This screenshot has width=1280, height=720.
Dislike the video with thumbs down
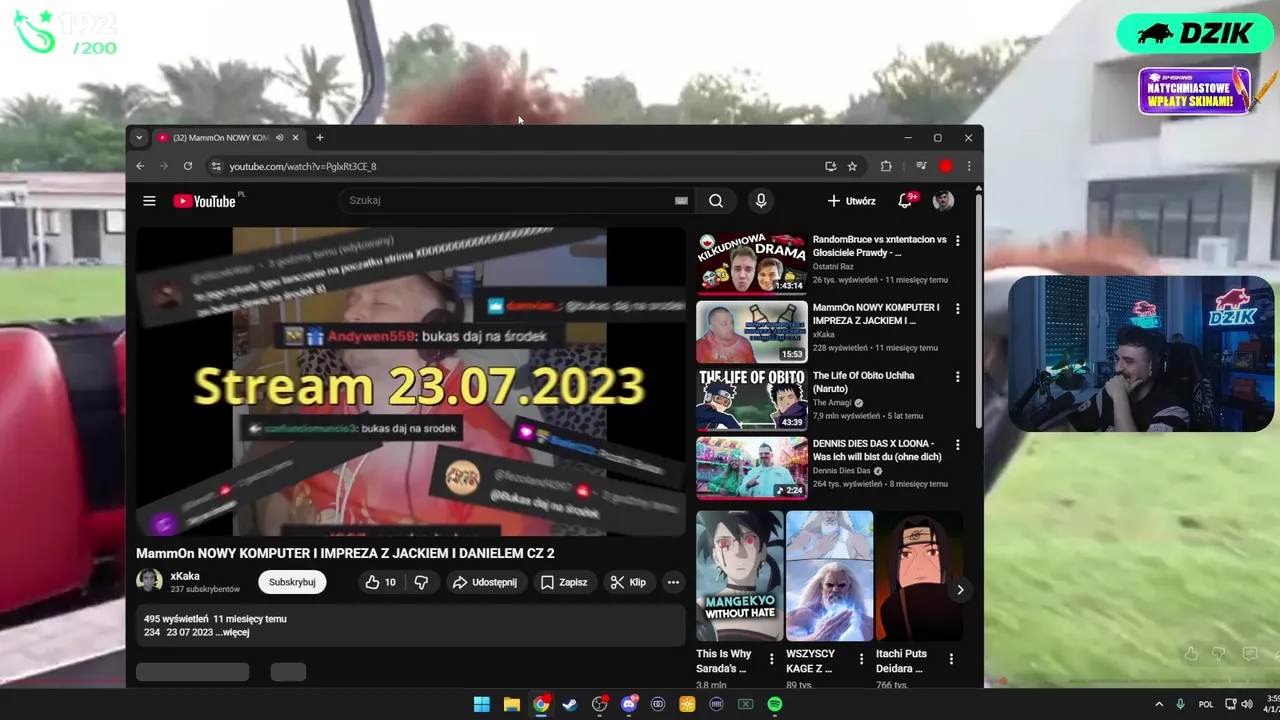coord(421,582)
